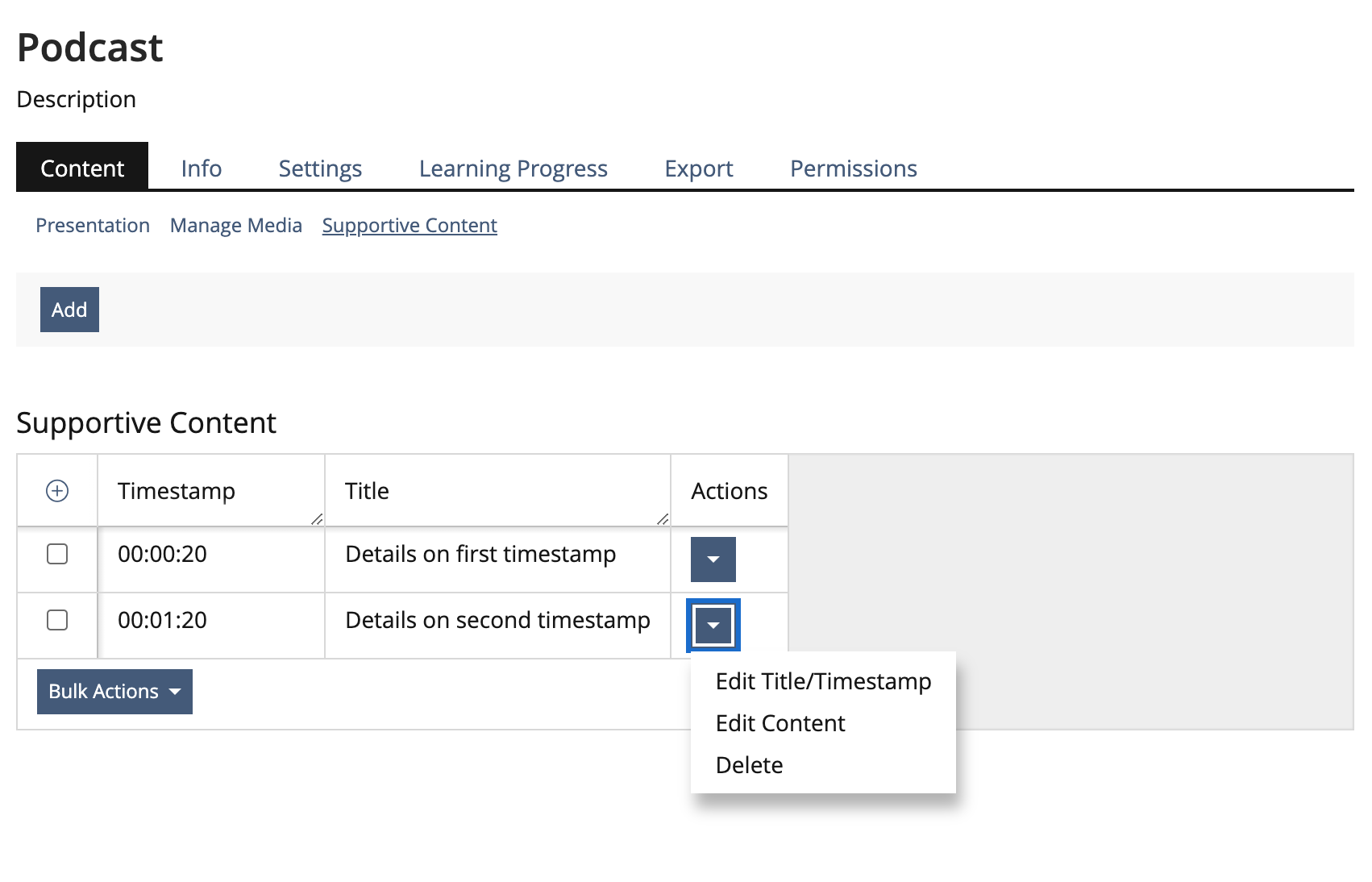Select Delete from the actions menu
Screen dimensions: 1372x882
(749, 765)
